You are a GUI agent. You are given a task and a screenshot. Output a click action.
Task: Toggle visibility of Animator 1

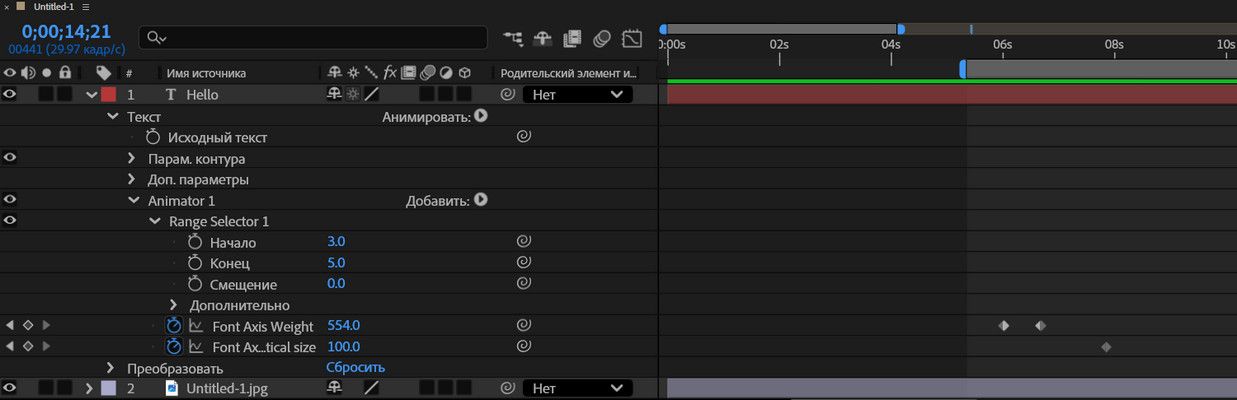click(10, 200)
